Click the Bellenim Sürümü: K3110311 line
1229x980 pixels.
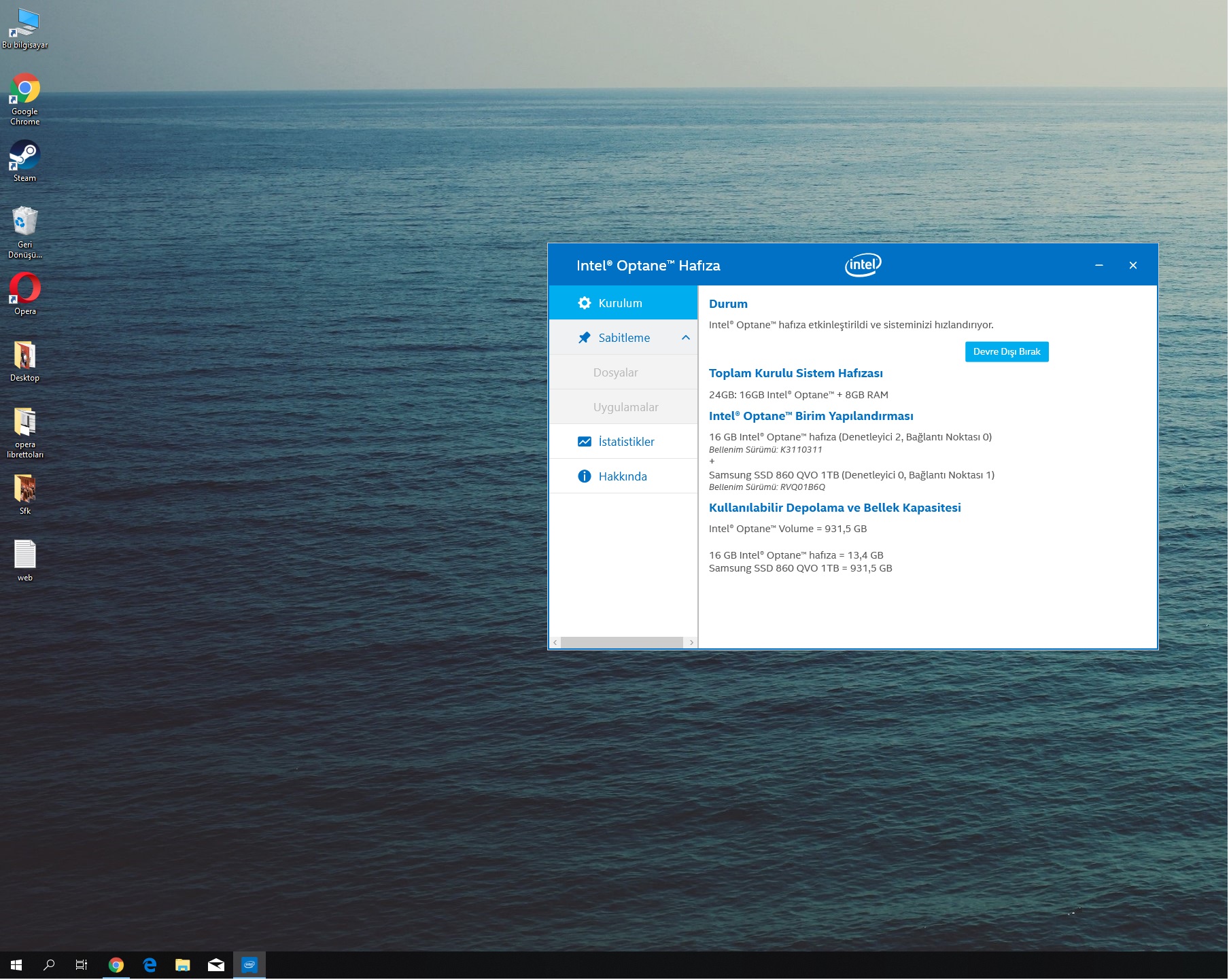tap(766, 450)
